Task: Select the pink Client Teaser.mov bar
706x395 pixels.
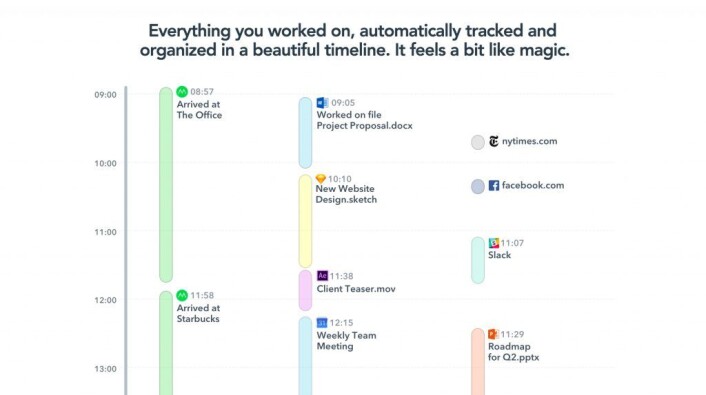Action: point(305,291)
